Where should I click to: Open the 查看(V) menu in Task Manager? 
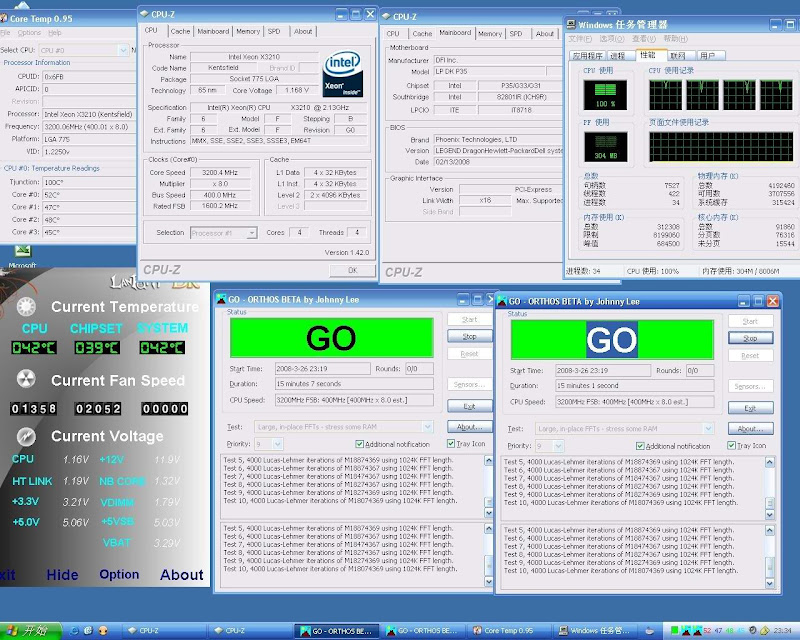[x=643, y=39]
